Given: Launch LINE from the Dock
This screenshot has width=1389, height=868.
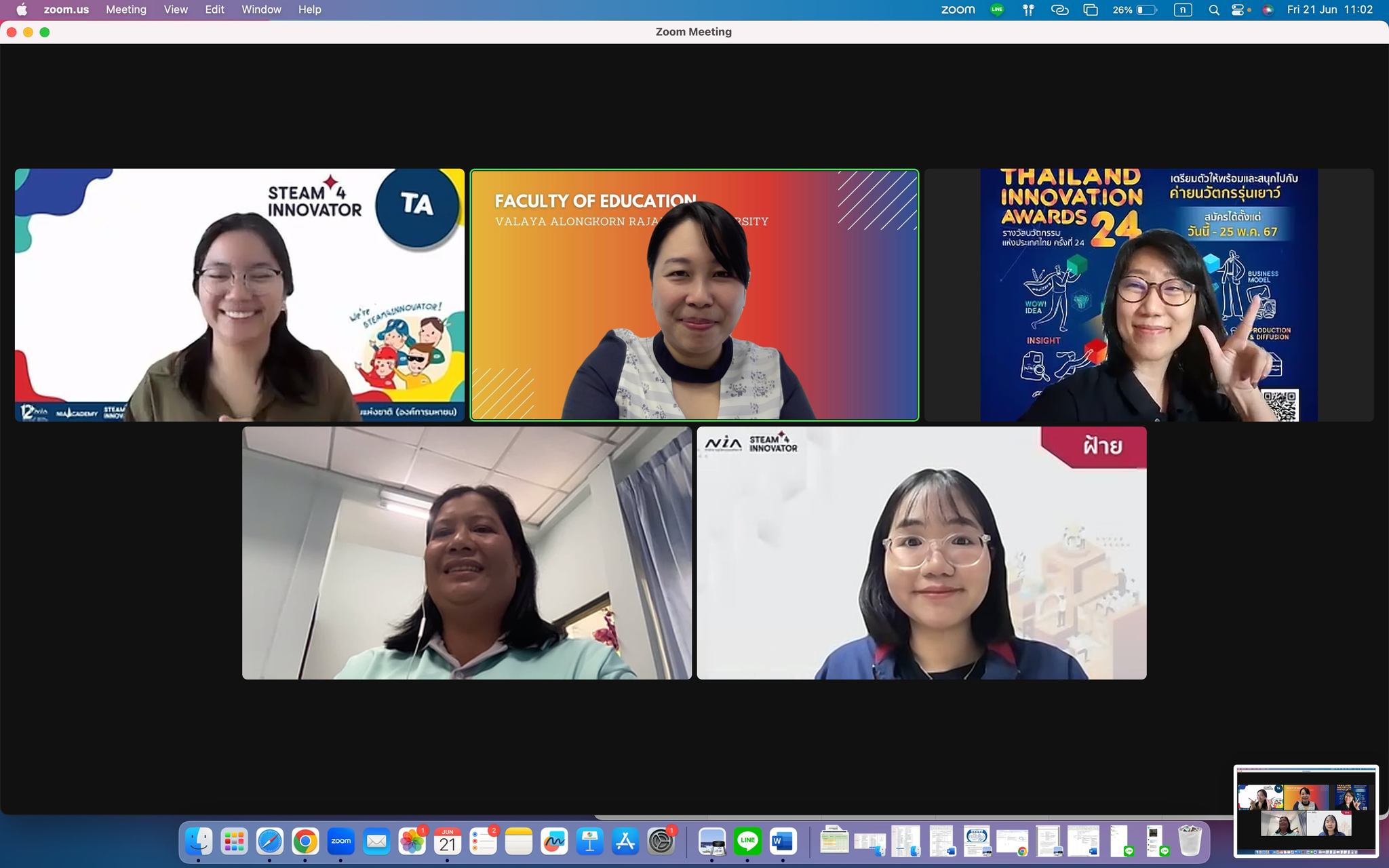Looking at the screenshot, I should [x=747, y=842].
